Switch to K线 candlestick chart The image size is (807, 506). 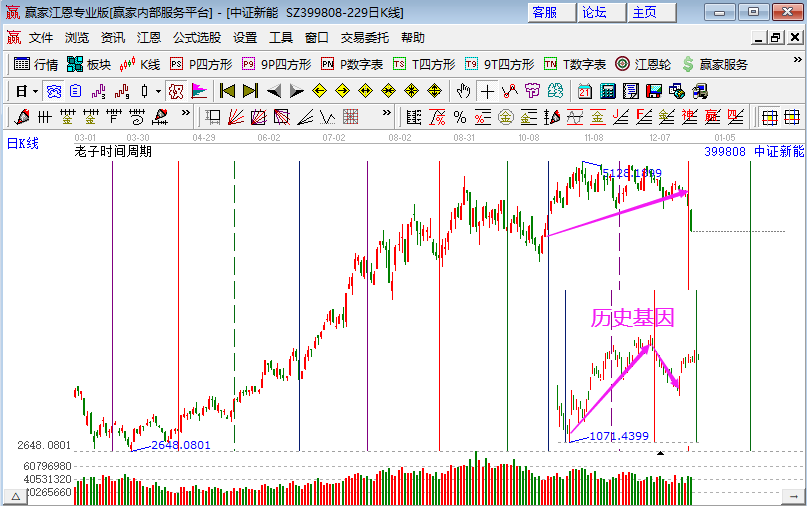coord(139,64)
